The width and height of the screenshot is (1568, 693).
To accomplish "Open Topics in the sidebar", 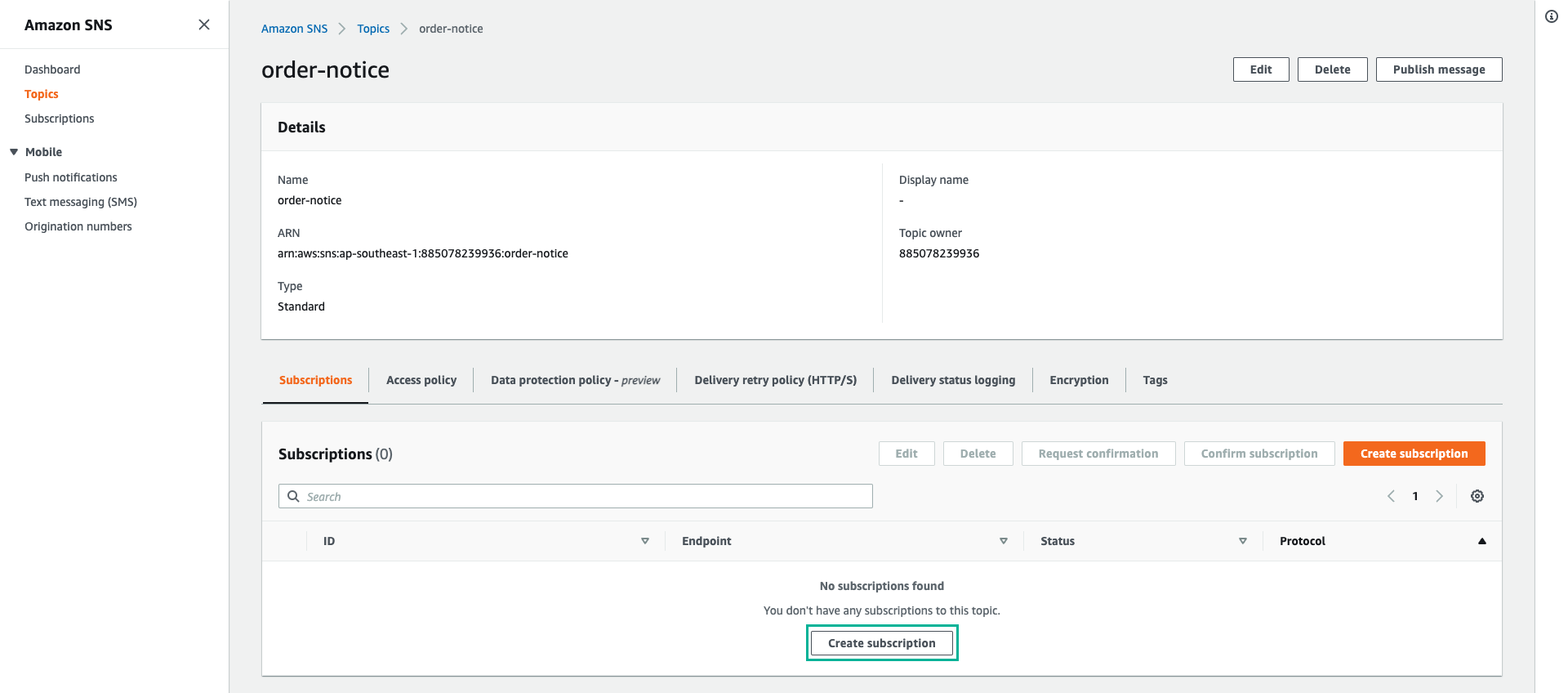I will coord(42,94).
